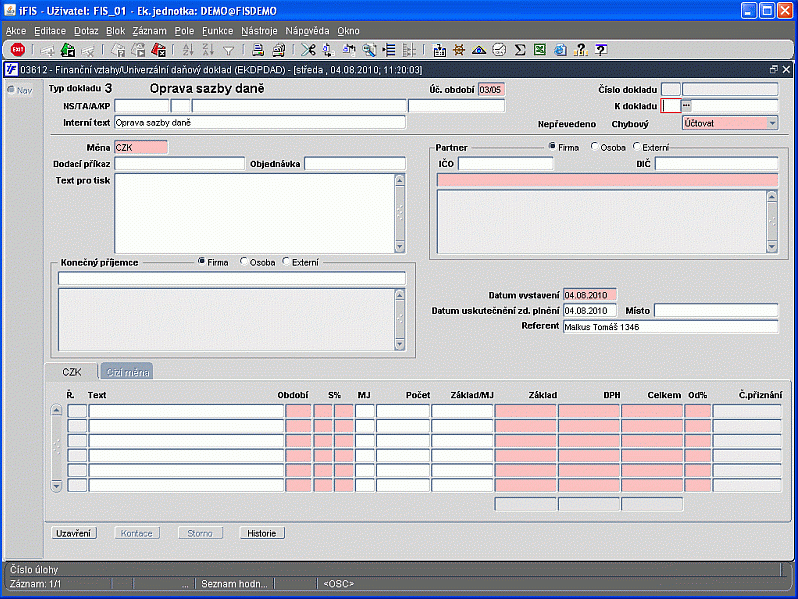Click the IČO input field

coord(505,163)
